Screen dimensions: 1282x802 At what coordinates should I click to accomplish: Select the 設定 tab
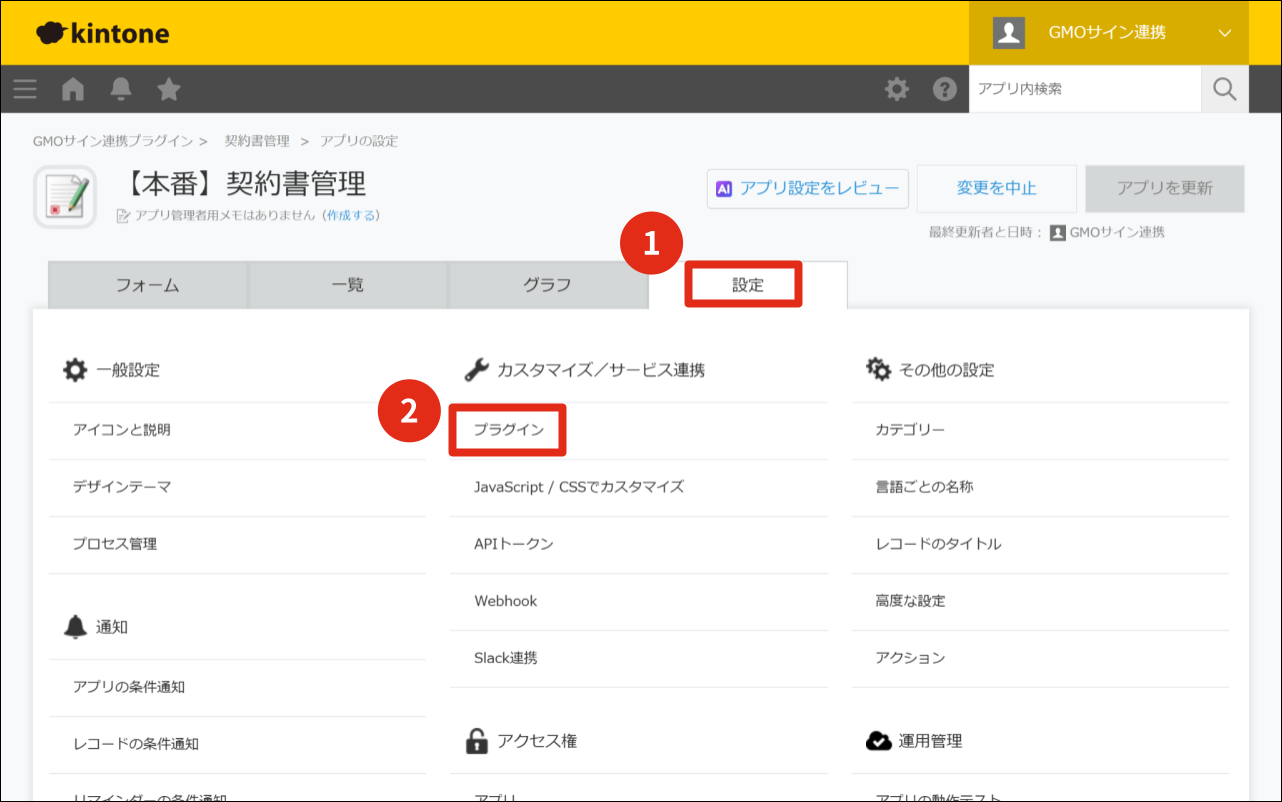tap(748, 285)
